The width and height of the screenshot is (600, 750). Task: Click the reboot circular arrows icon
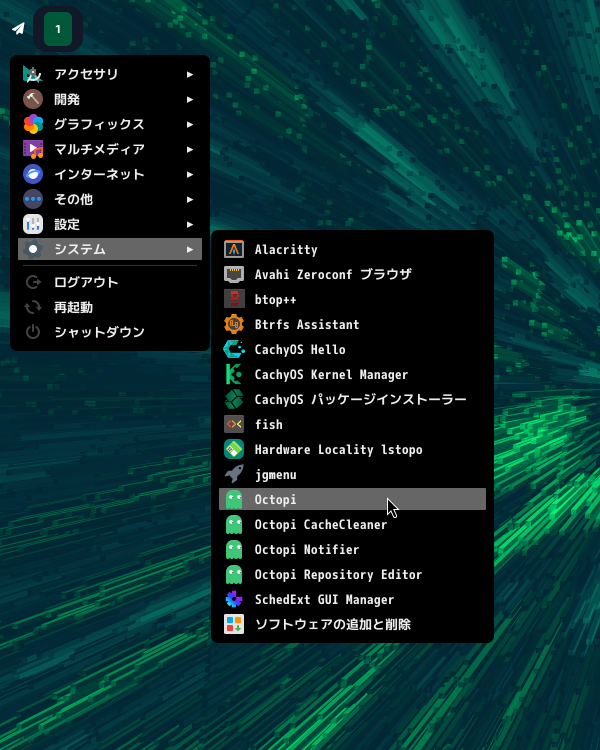tap(33, 307)
